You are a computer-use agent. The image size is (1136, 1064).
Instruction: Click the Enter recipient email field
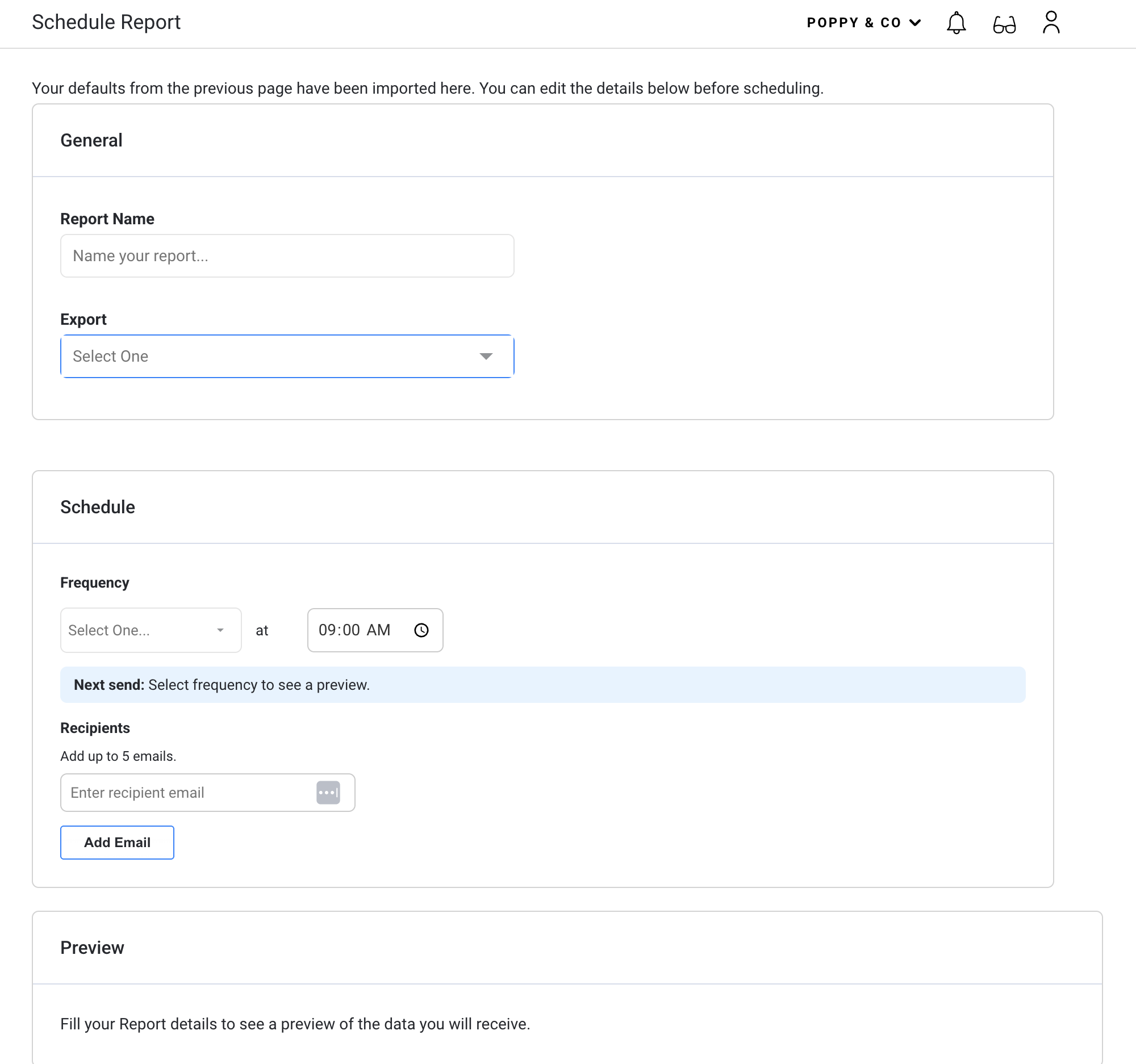(189, 792)
